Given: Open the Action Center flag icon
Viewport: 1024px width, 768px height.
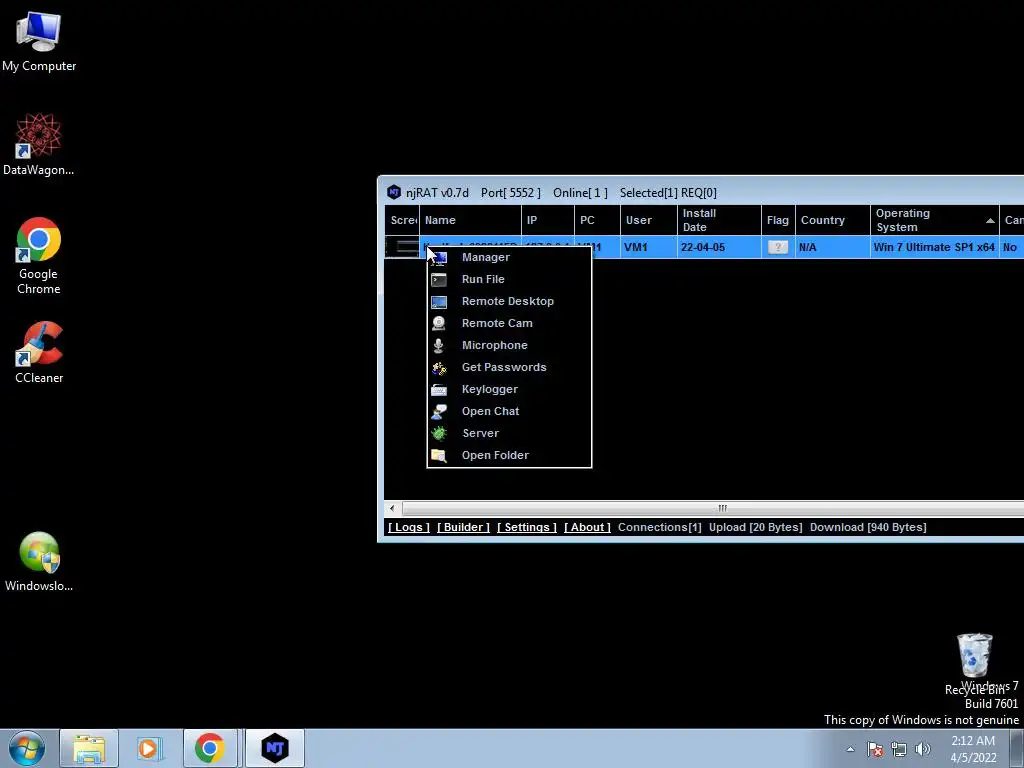Looking at the screenshot, I should (x=875, y=749).
